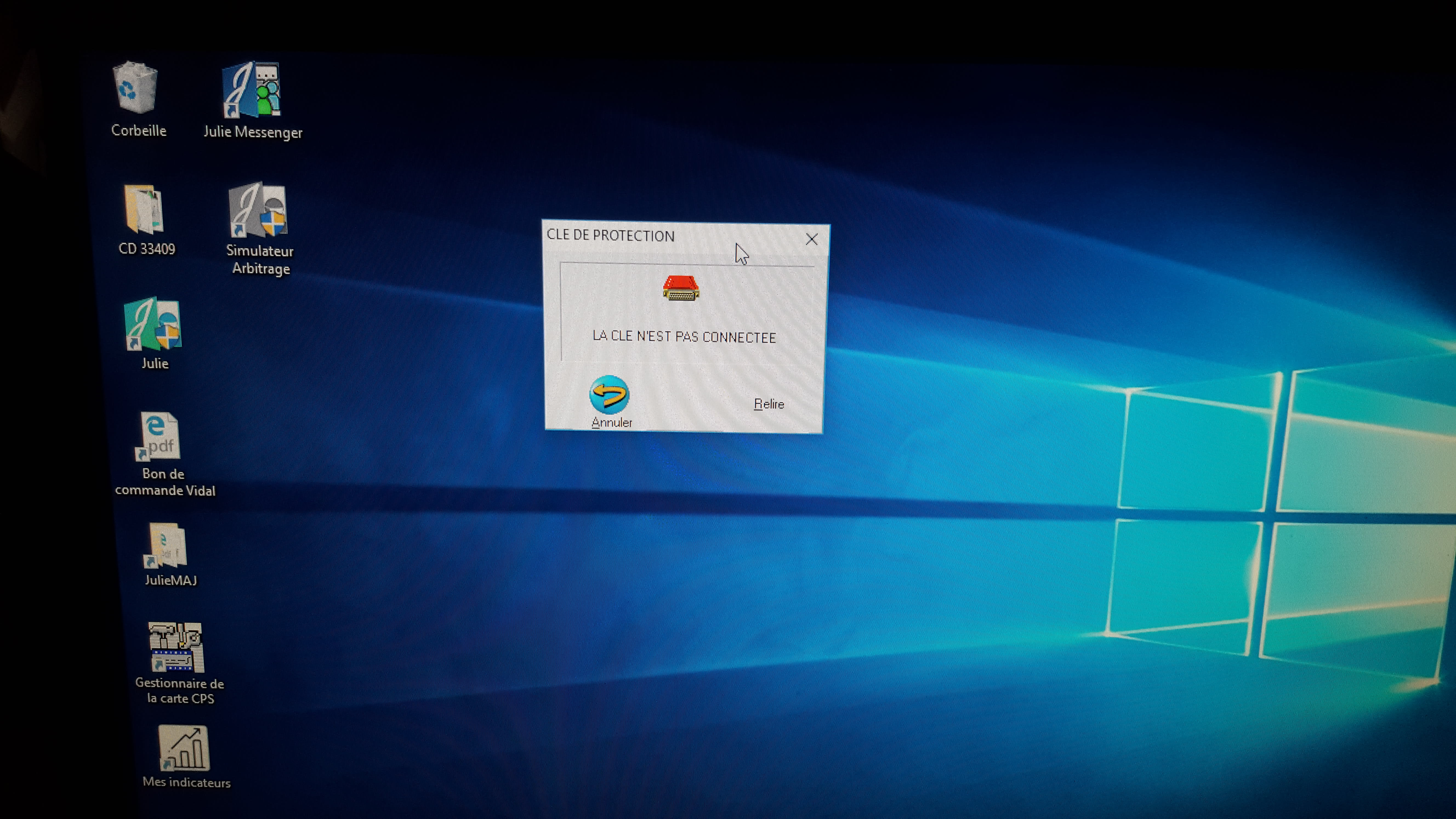Close the CLE DE PROTECTION dialog
Image resolution: width=1456 pixels, height=819 pixels.
click(x=812, y=239)
